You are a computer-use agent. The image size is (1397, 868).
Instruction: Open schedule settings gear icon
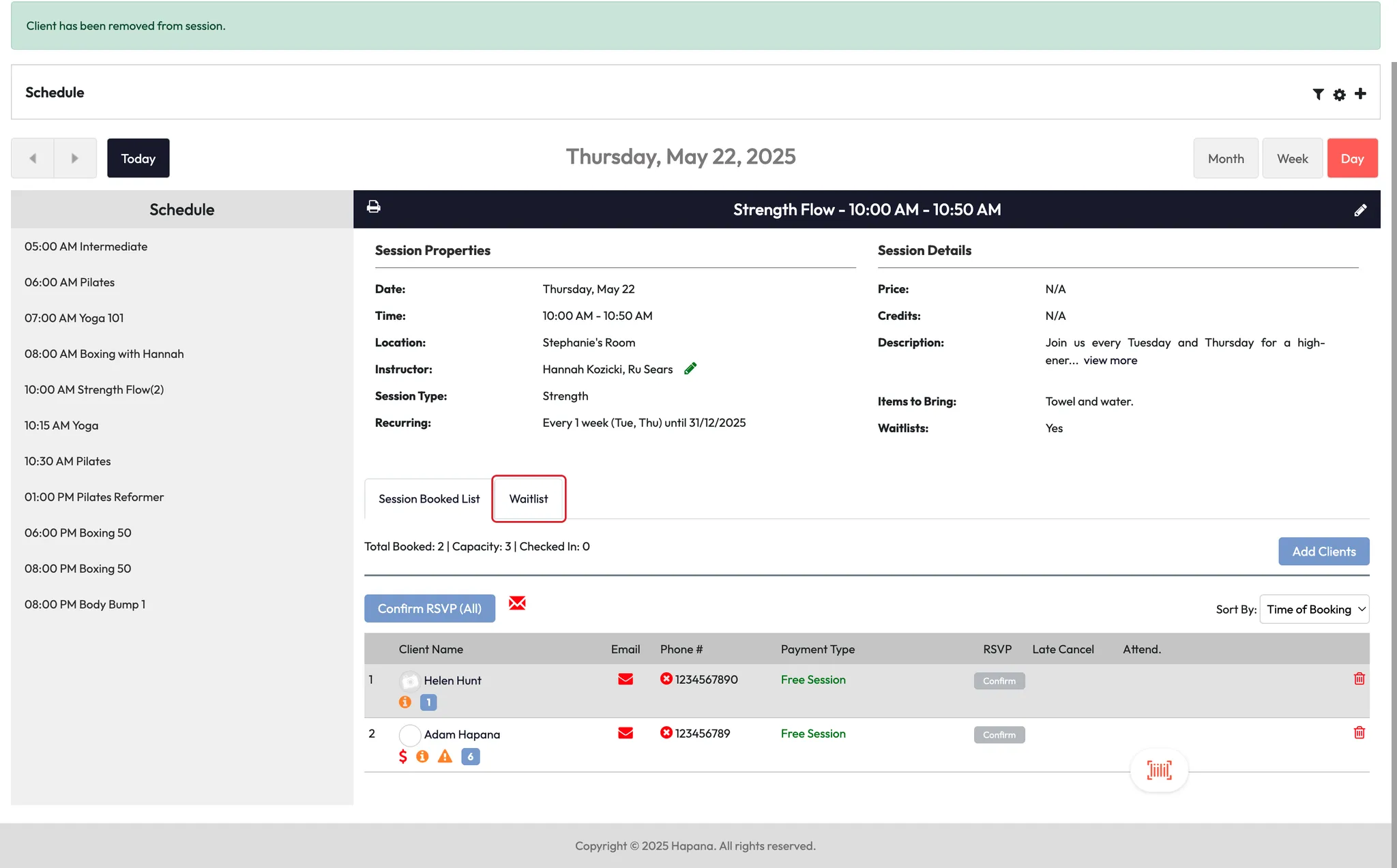coord(1339,95)
